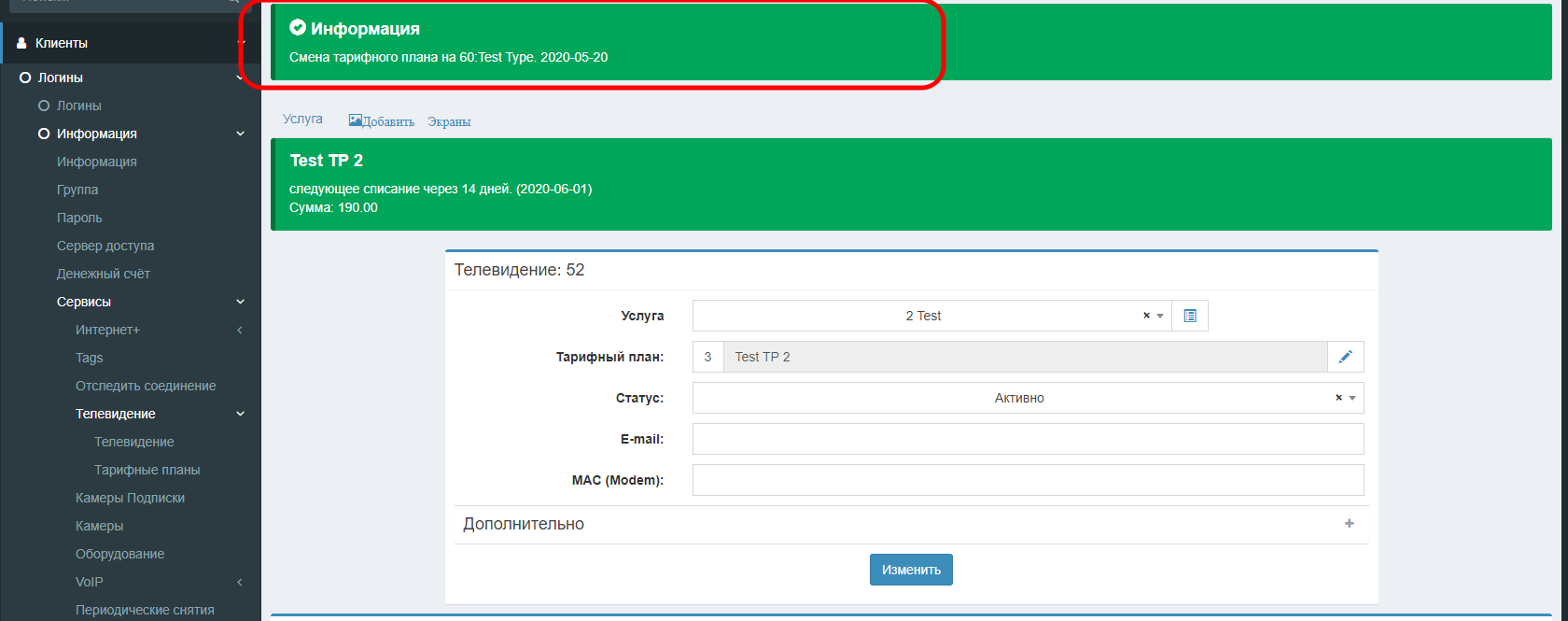Expand the VoIP sidebar submenu
Screen dimensions: 1568x621
(x=240, y=582)
